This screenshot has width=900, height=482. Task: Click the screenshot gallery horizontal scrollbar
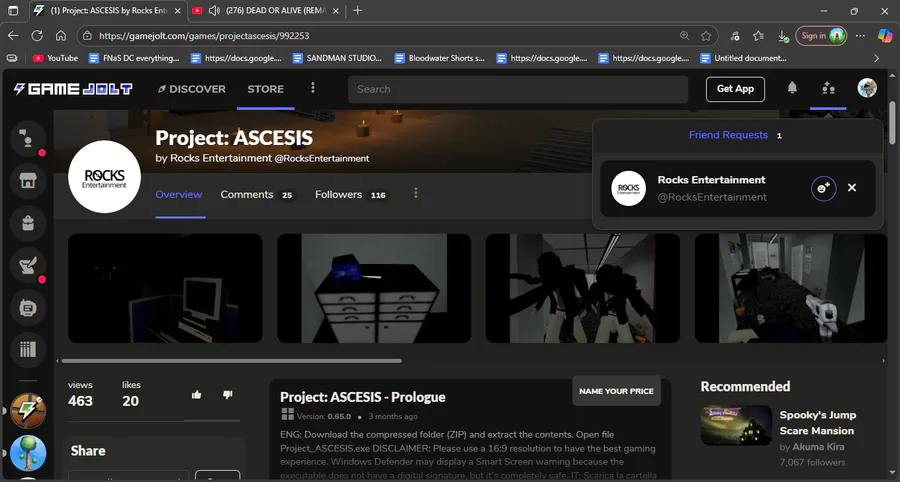231,361
